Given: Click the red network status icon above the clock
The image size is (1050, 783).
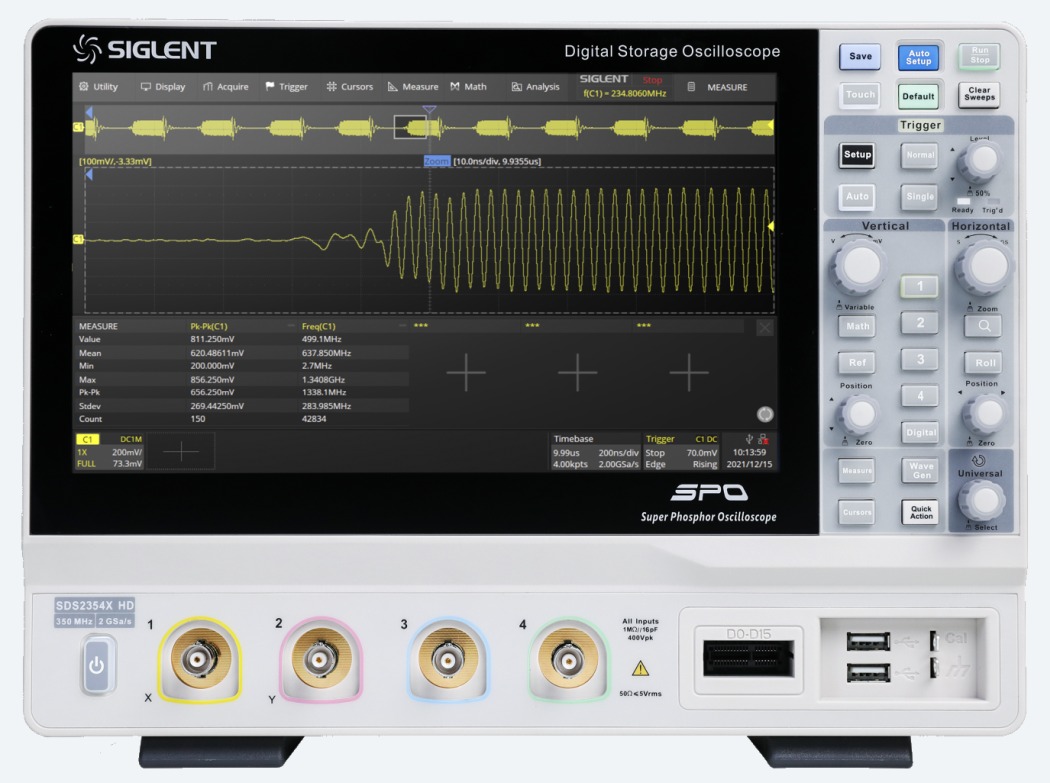Looking at the screenshot, I should coord(763,439).
